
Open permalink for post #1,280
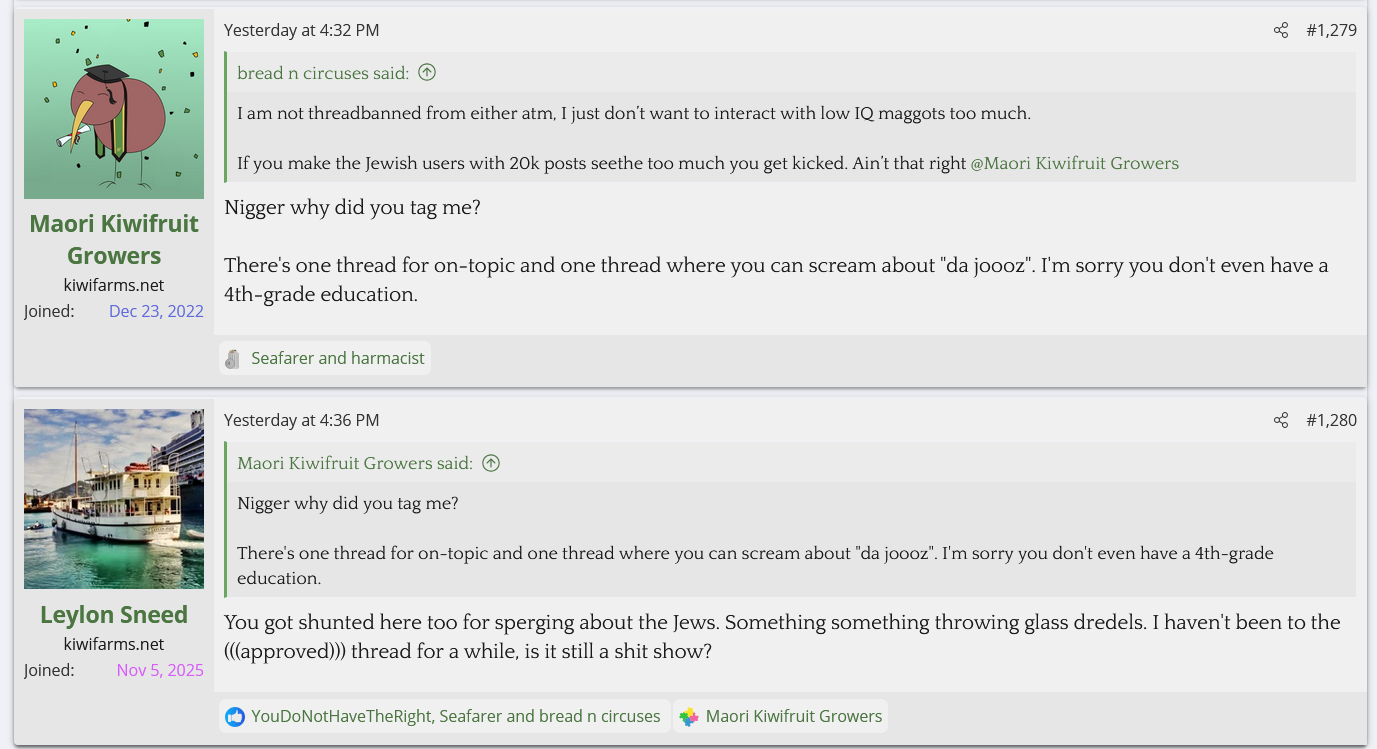1331,420
